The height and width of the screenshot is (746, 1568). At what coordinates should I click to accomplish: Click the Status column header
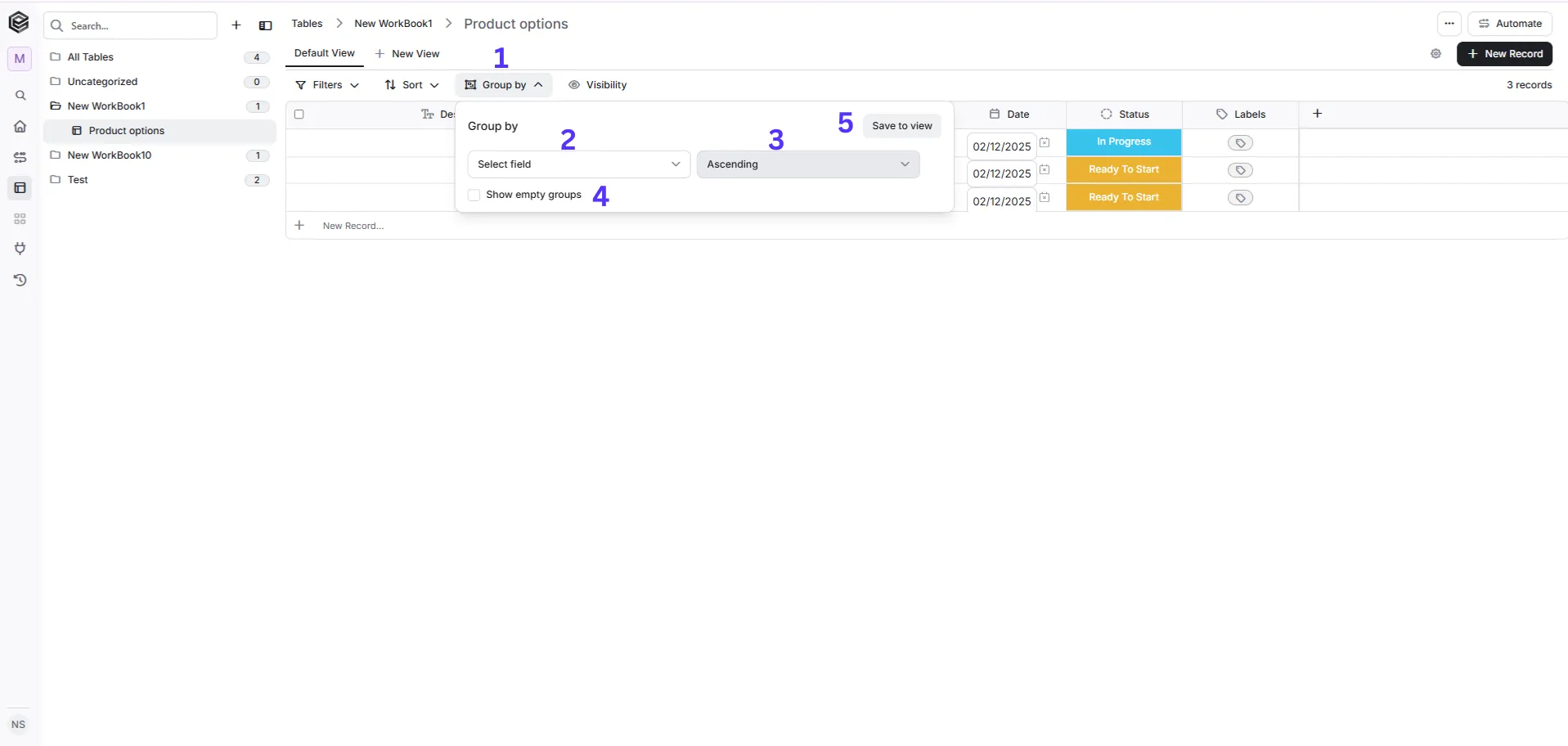point(1124,115)
